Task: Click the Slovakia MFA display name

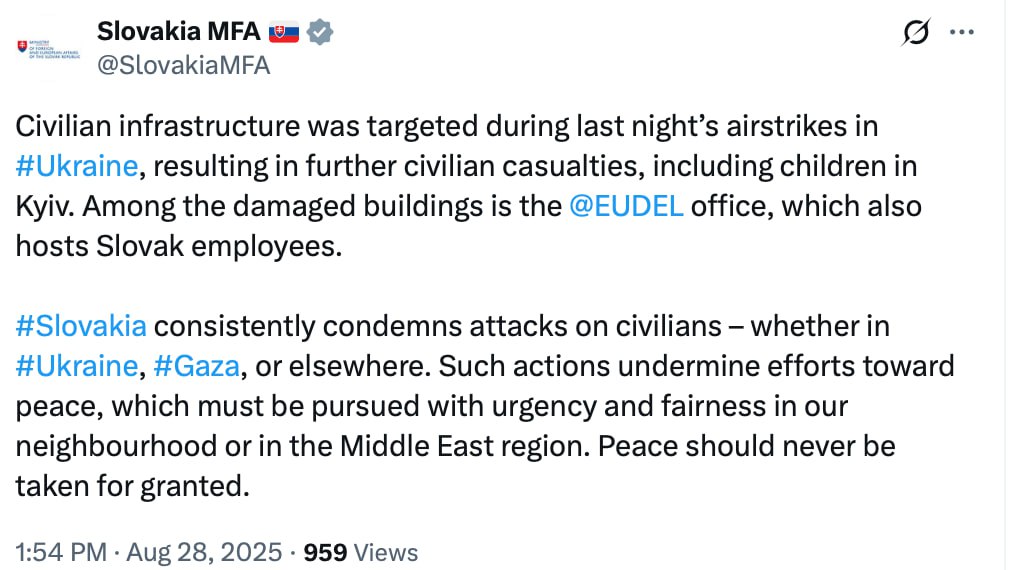Action: pos(178,31)
